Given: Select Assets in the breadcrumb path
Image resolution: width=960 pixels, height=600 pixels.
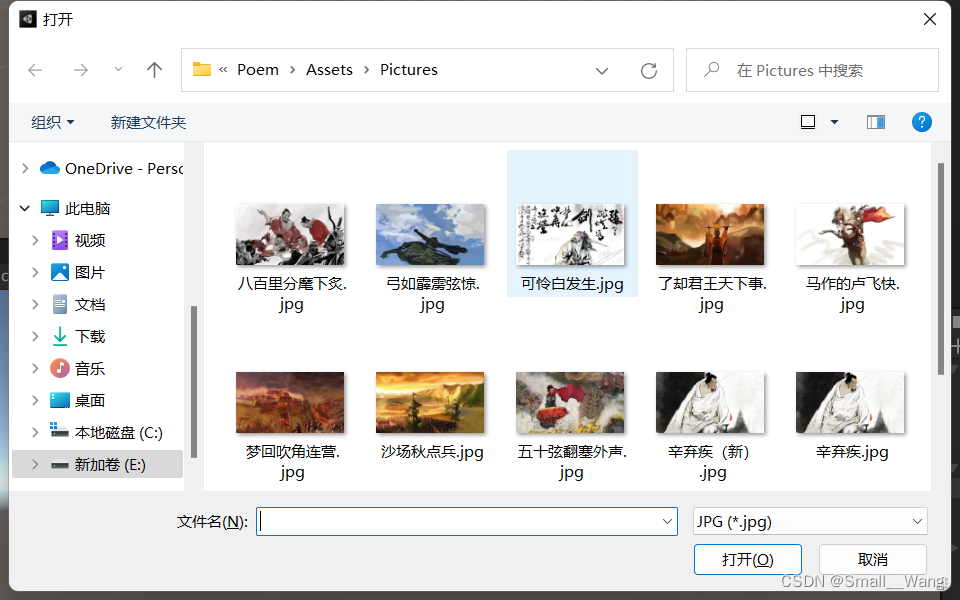Looking at the screenshot, I should point(329,70).
